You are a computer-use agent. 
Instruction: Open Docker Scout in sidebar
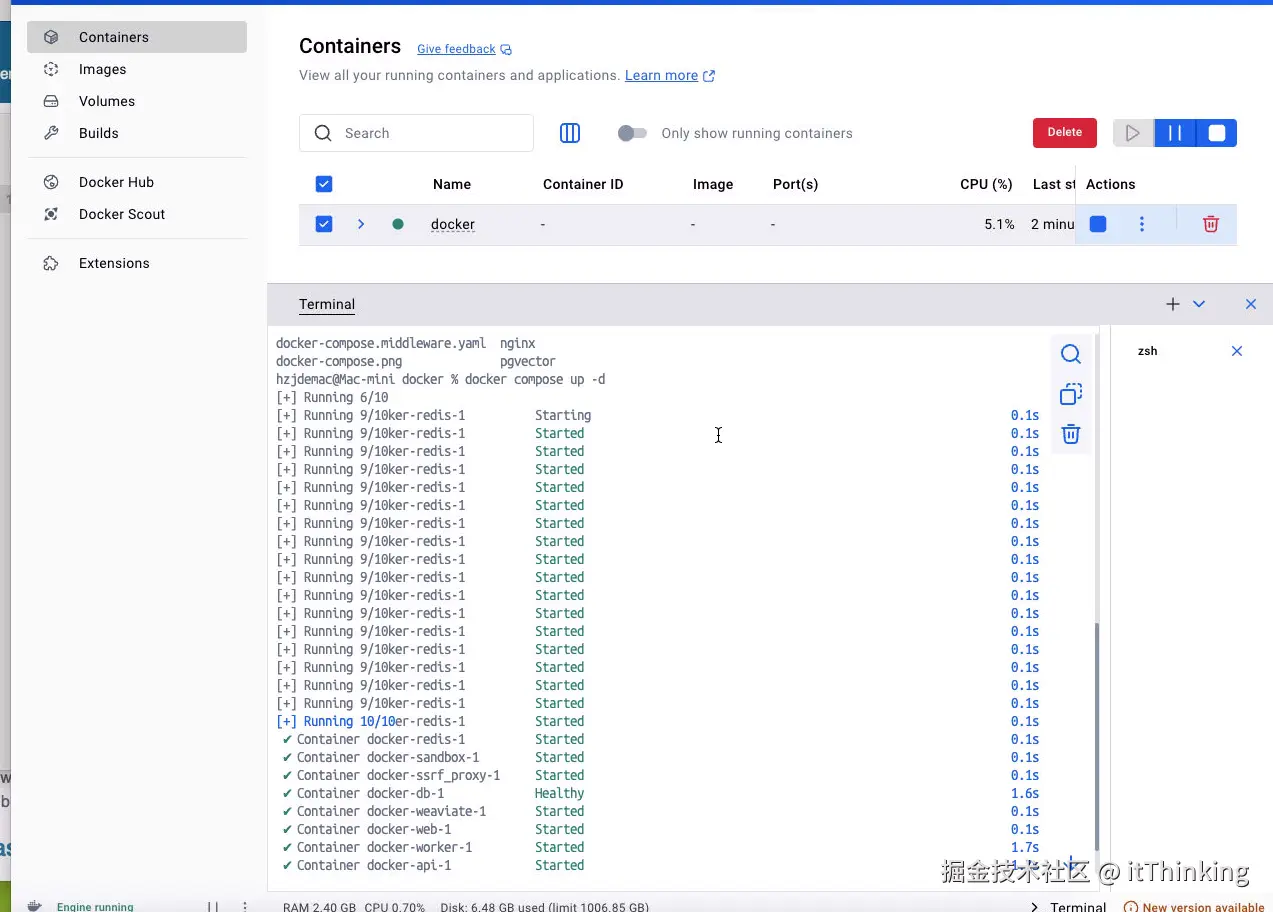(x=137, y=214)
